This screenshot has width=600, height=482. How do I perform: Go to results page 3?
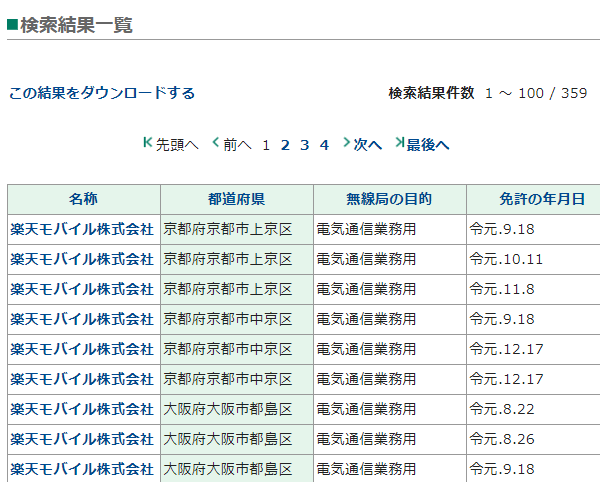coord(305,145)
